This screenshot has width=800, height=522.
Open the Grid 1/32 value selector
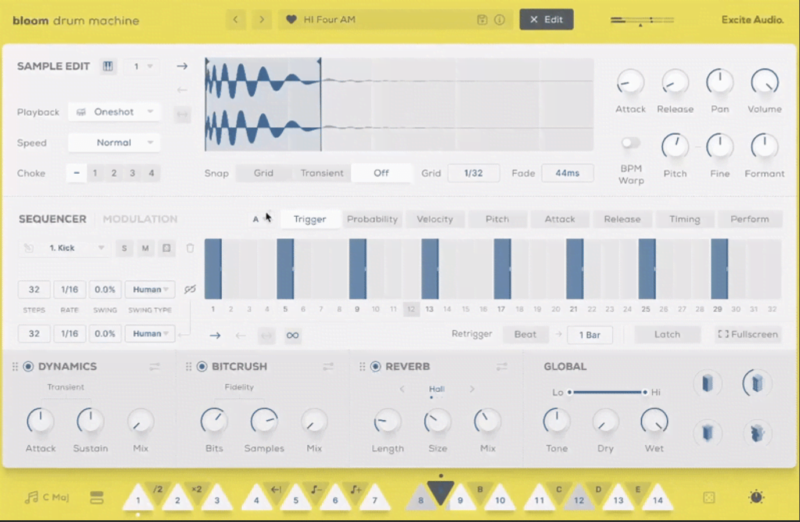(473, 173)
